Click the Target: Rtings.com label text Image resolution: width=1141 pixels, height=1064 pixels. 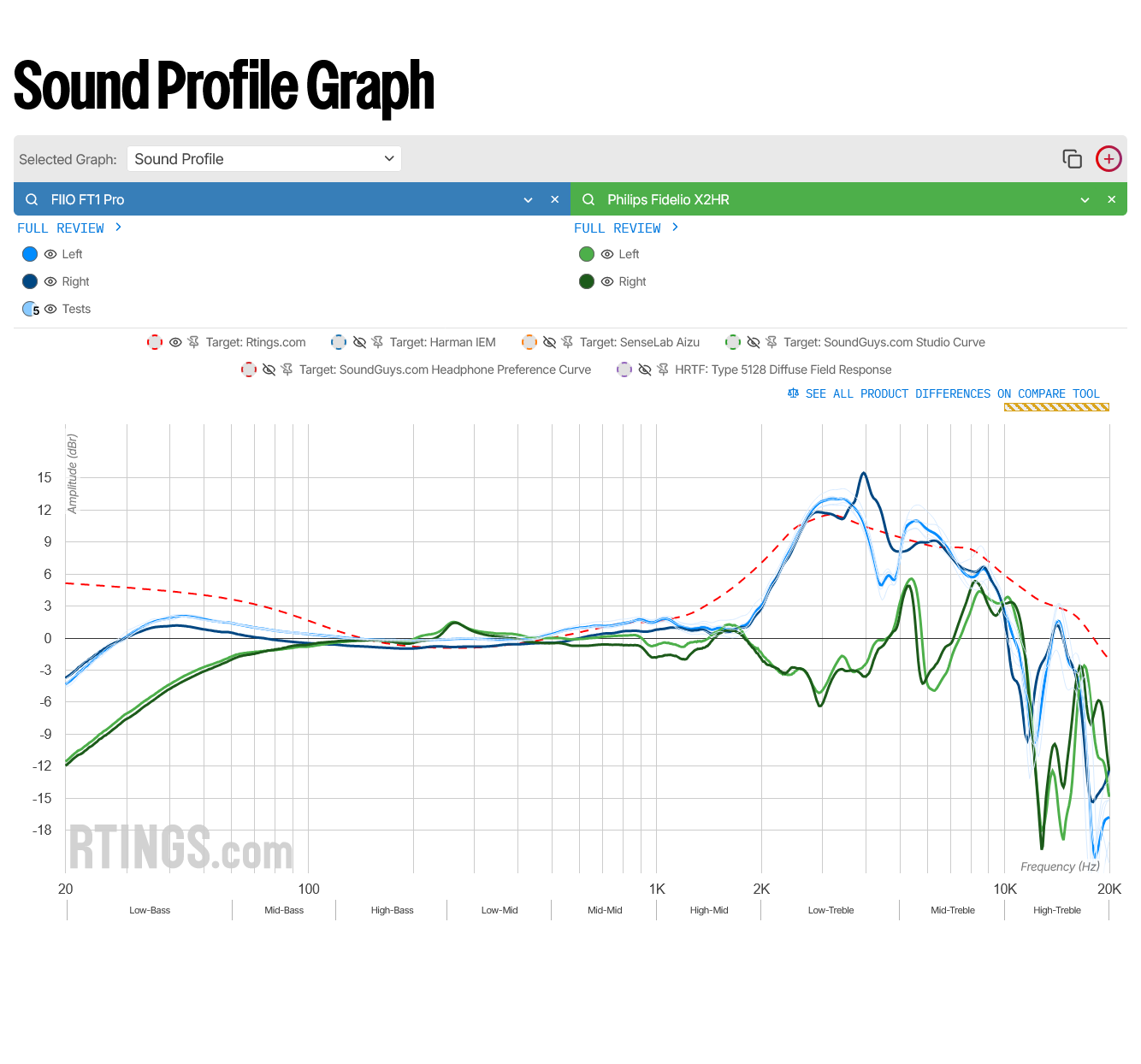click(x=256, y=342)
